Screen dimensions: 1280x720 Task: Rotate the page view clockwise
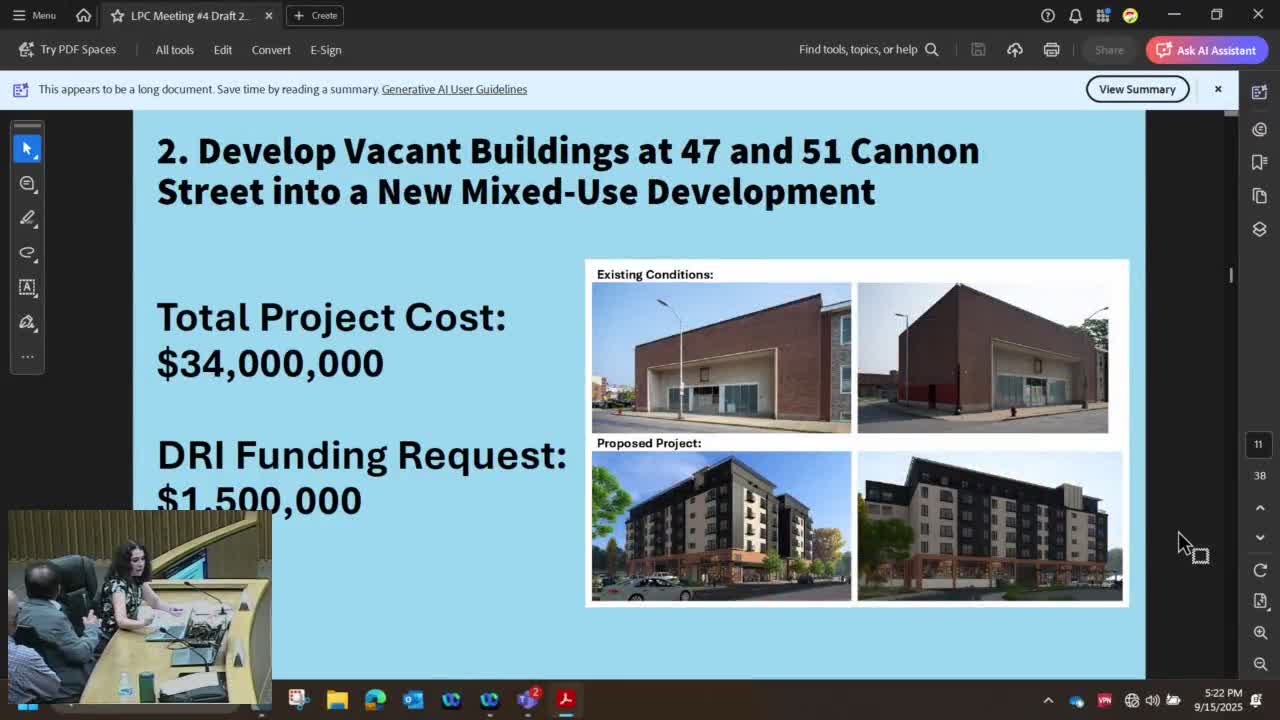pyautogui.click(x=1259, y=570)
